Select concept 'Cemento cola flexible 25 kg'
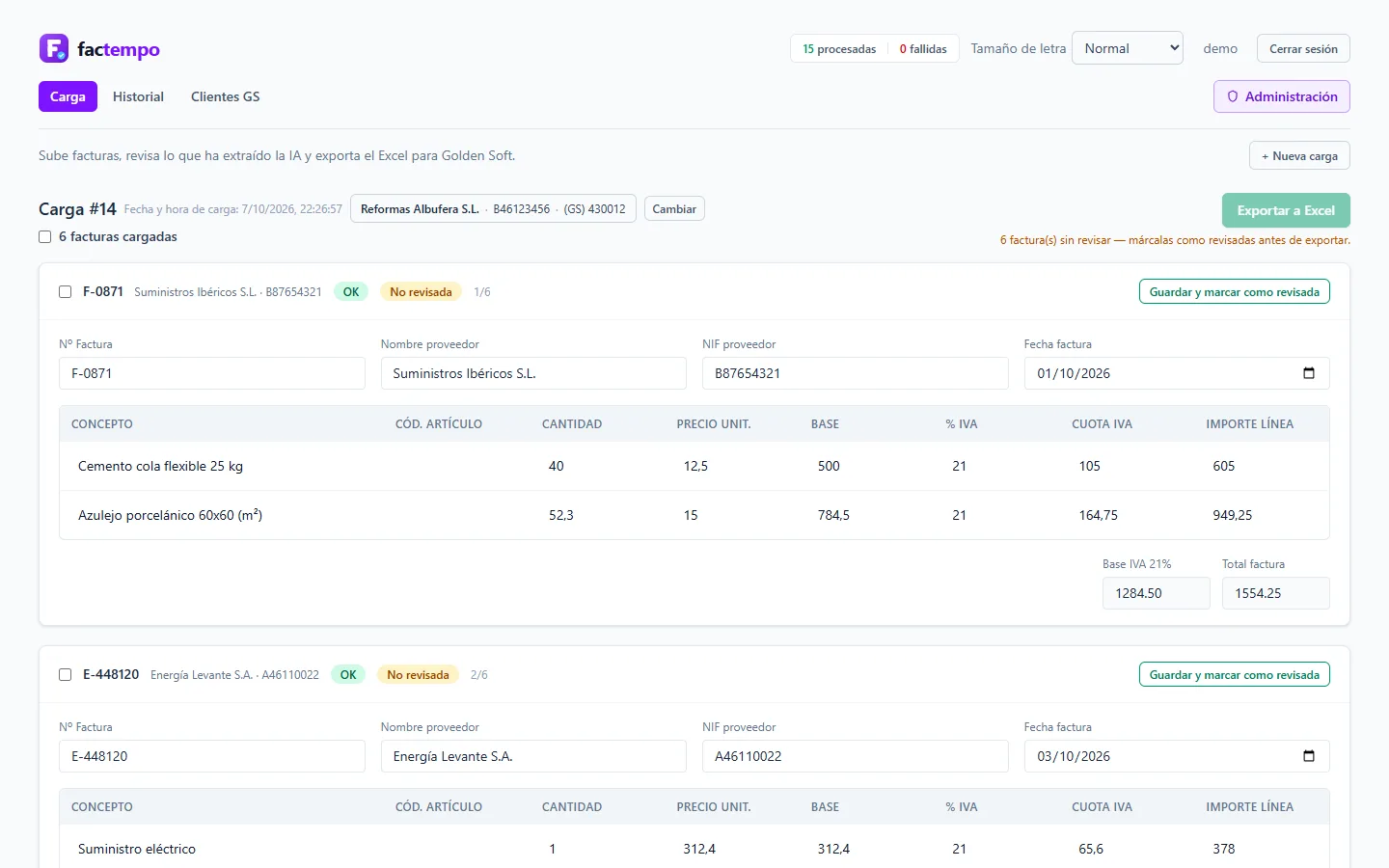1389x868 pixels. point(160,466)
